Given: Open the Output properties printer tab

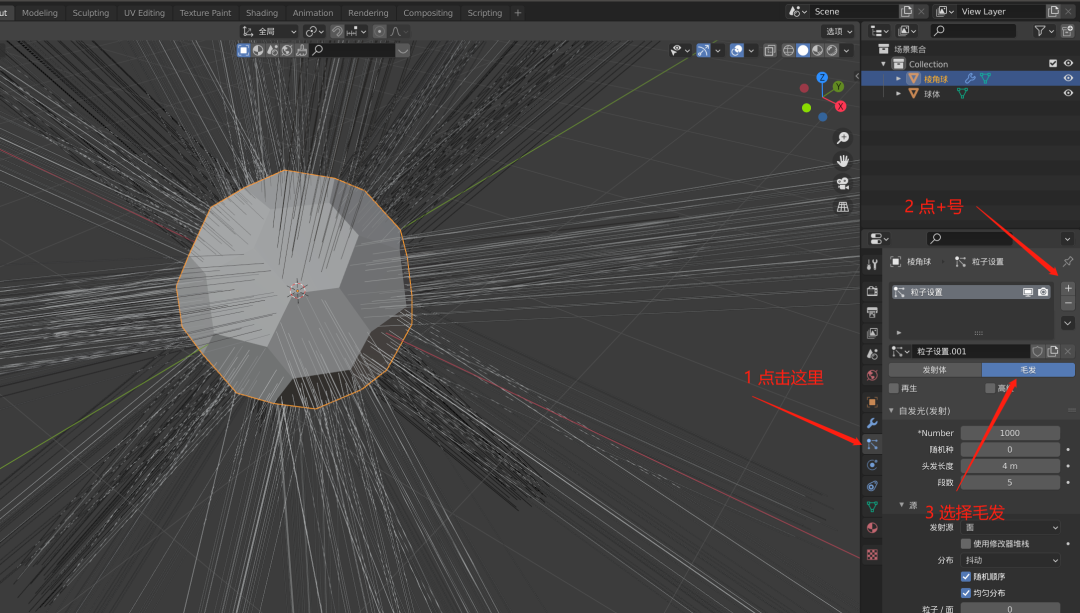Looking at the screenshot, I should click(872, 313).
